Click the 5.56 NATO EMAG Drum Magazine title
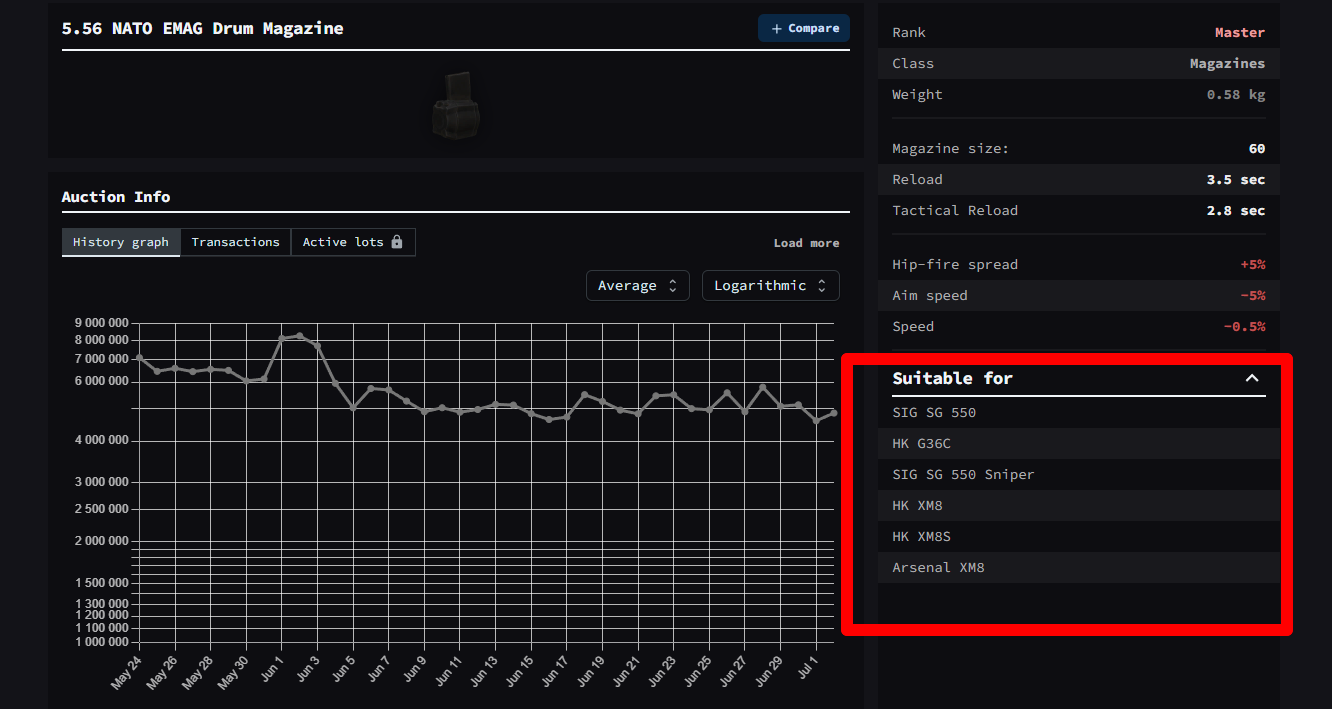Viewport: 1332px width, 709px height. click(x=203, y=28)
